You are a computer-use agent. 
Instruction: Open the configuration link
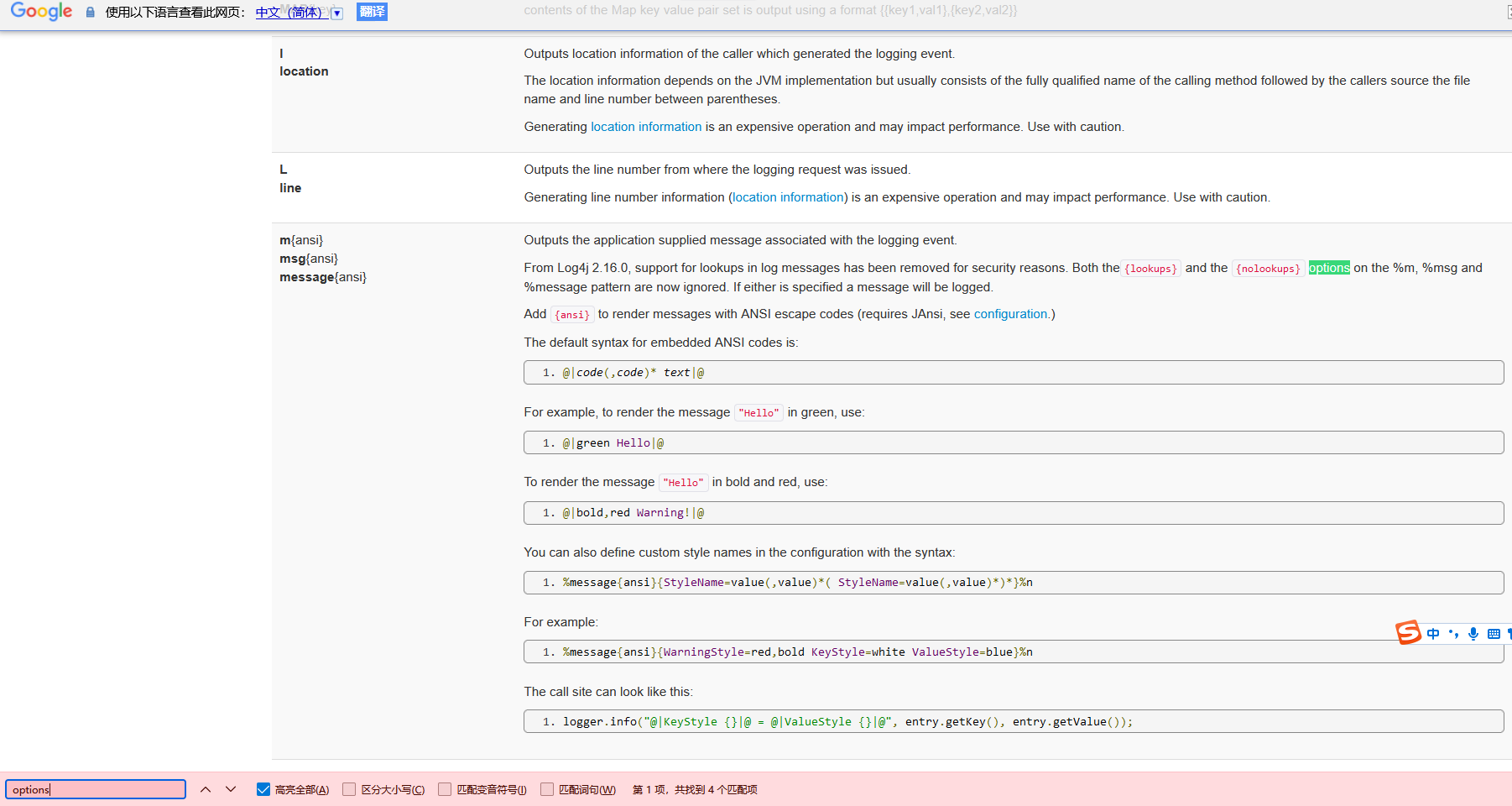pos(1010,314)
